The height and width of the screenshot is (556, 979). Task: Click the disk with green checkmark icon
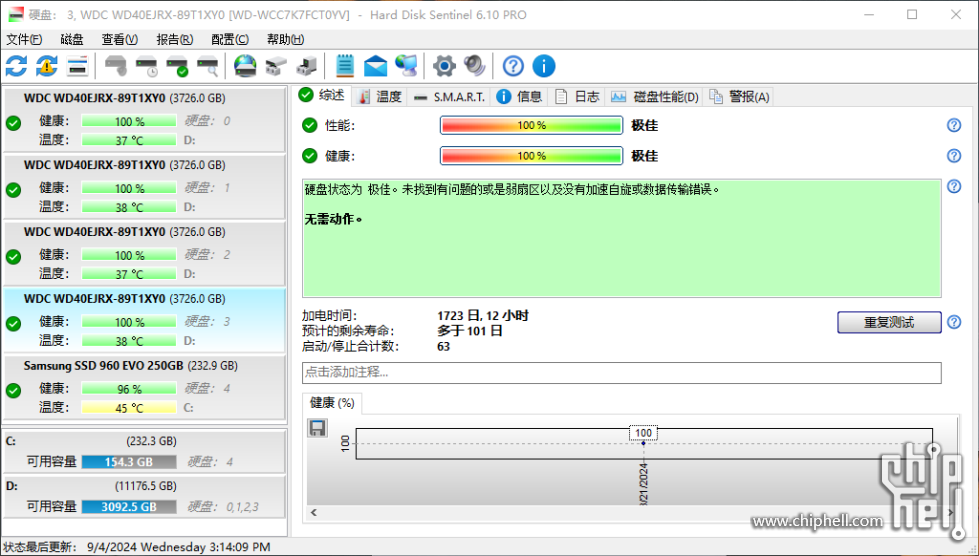177,66
